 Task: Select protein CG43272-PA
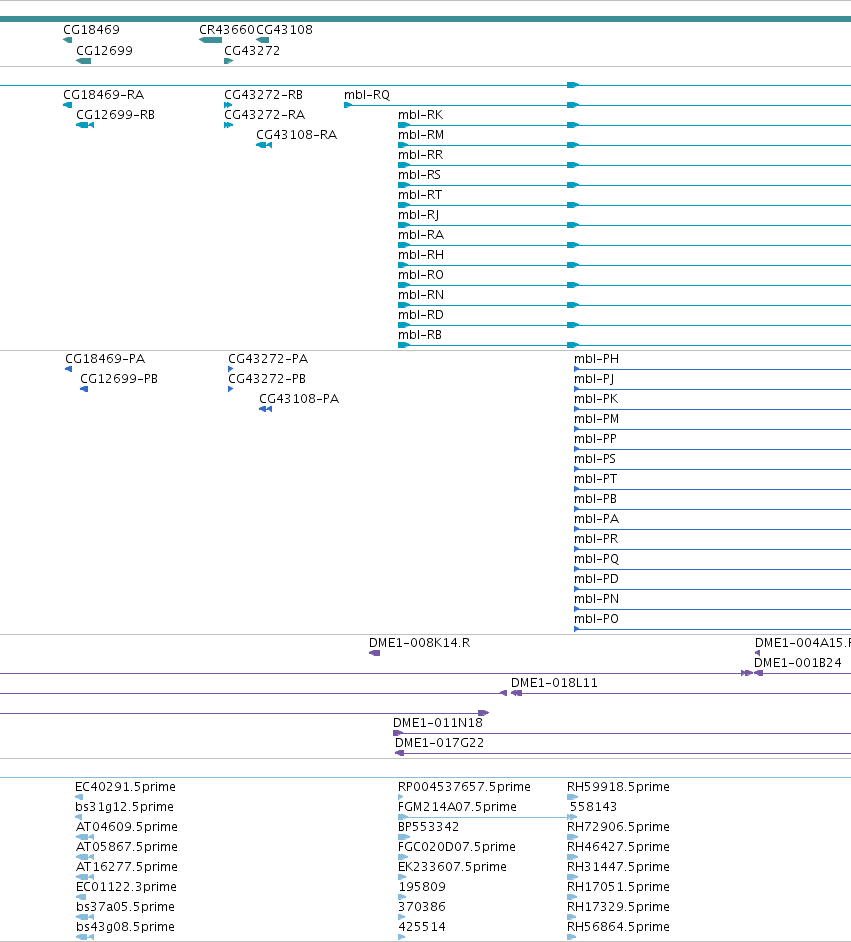[x=268, y=359]
